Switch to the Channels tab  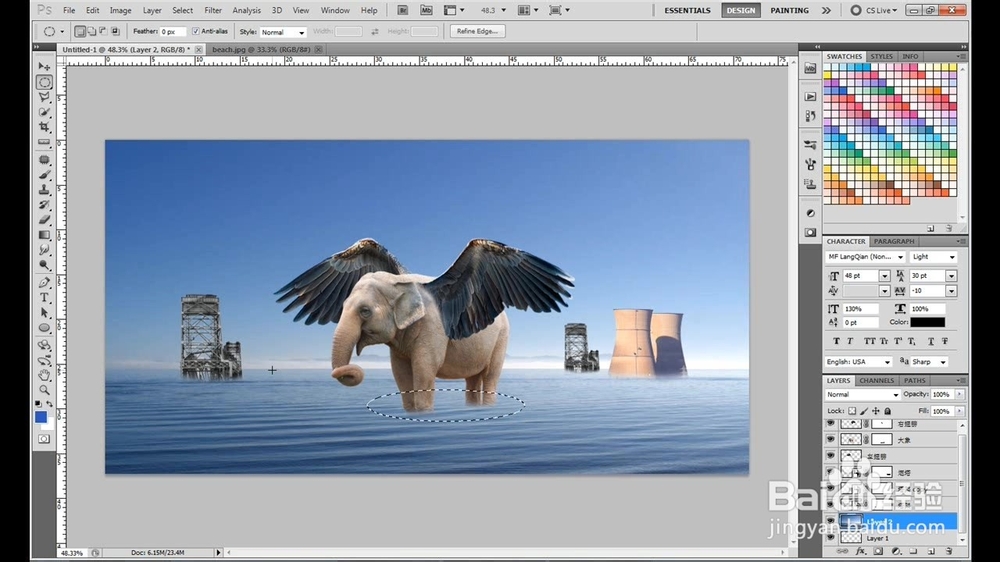pos(877,380)
